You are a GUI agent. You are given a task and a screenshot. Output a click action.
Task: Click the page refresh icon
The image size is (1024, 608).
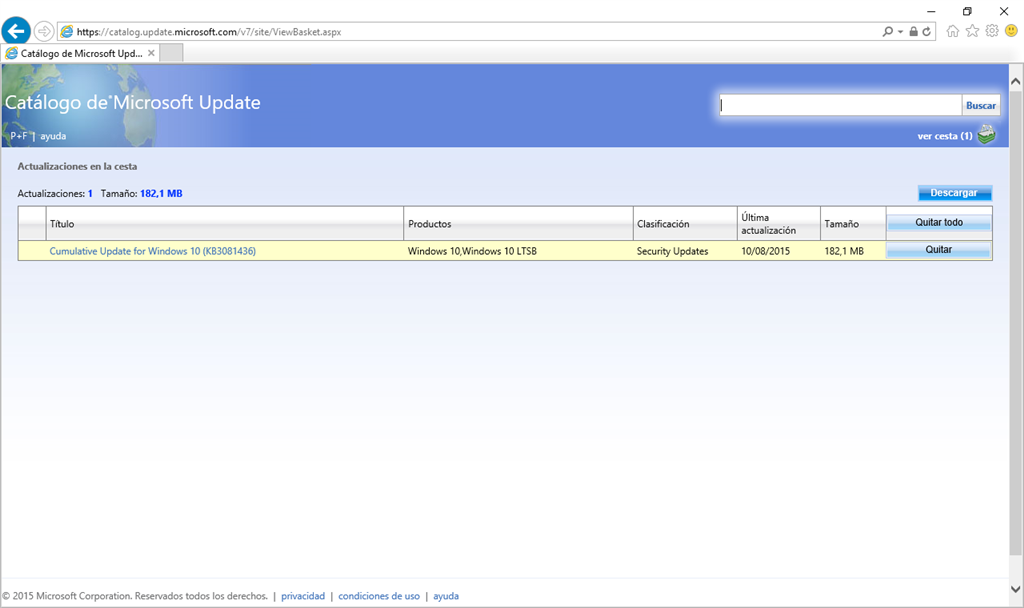point(927,31)
